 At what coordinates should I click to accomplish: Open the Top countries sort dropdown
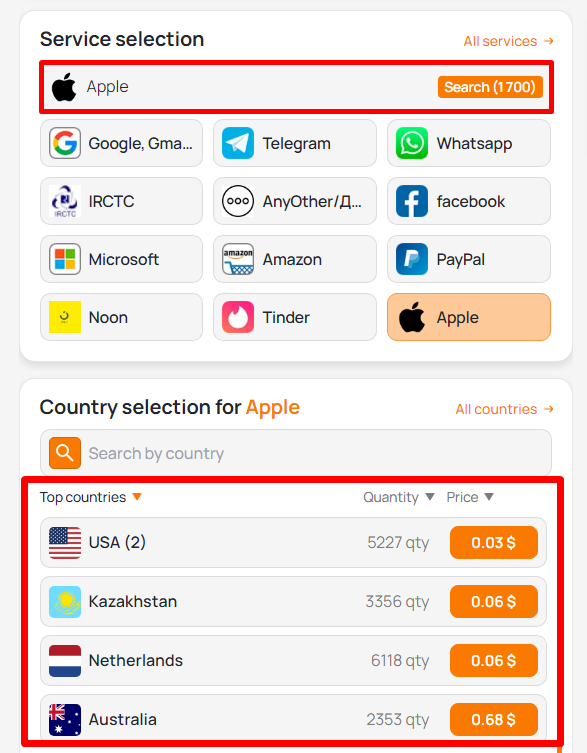click(137, 497)
